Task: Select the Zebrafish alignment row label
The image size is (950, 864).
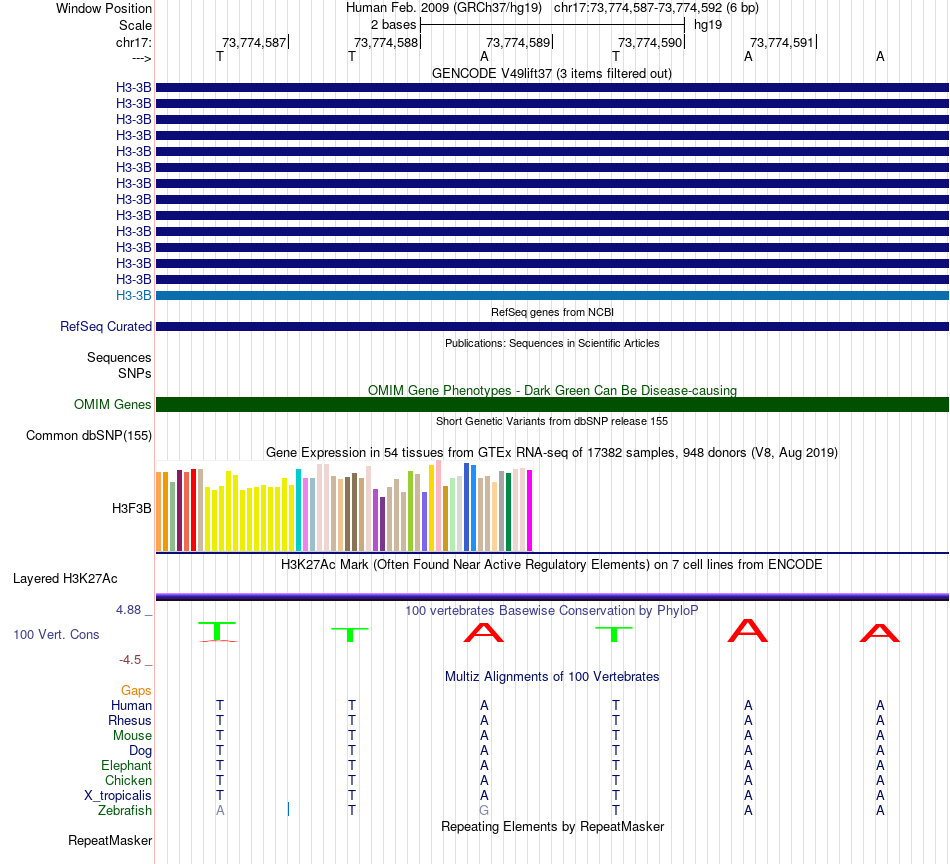Action: (125, 811)
